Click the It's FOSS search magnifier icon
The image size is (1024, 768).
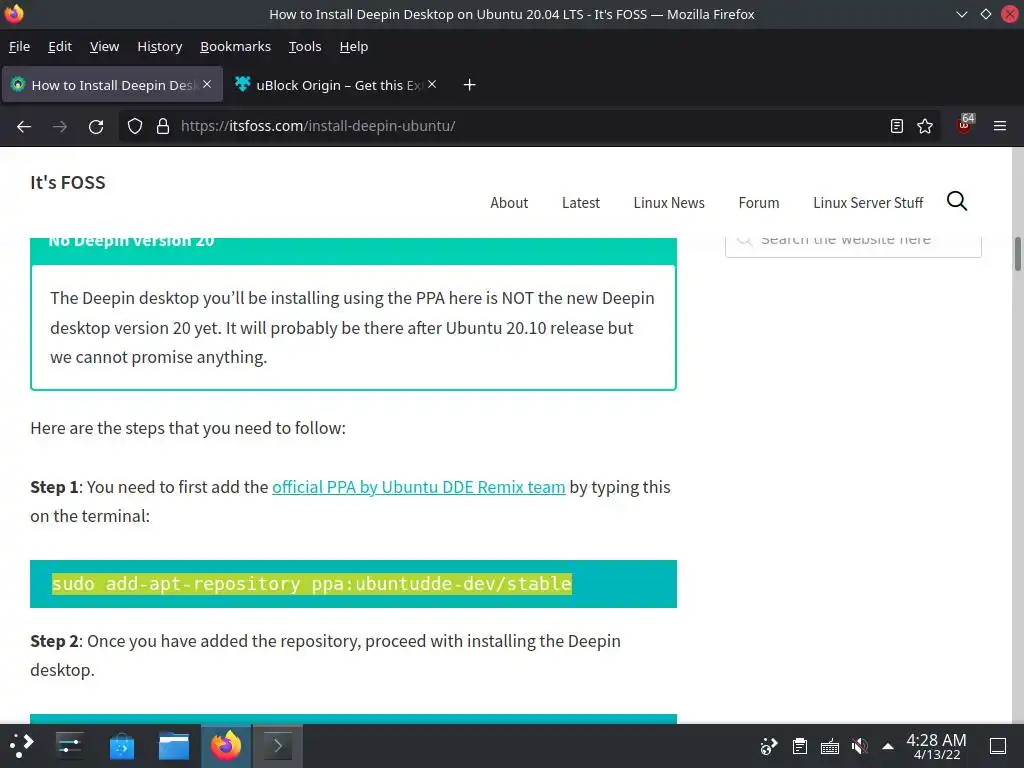957,201
